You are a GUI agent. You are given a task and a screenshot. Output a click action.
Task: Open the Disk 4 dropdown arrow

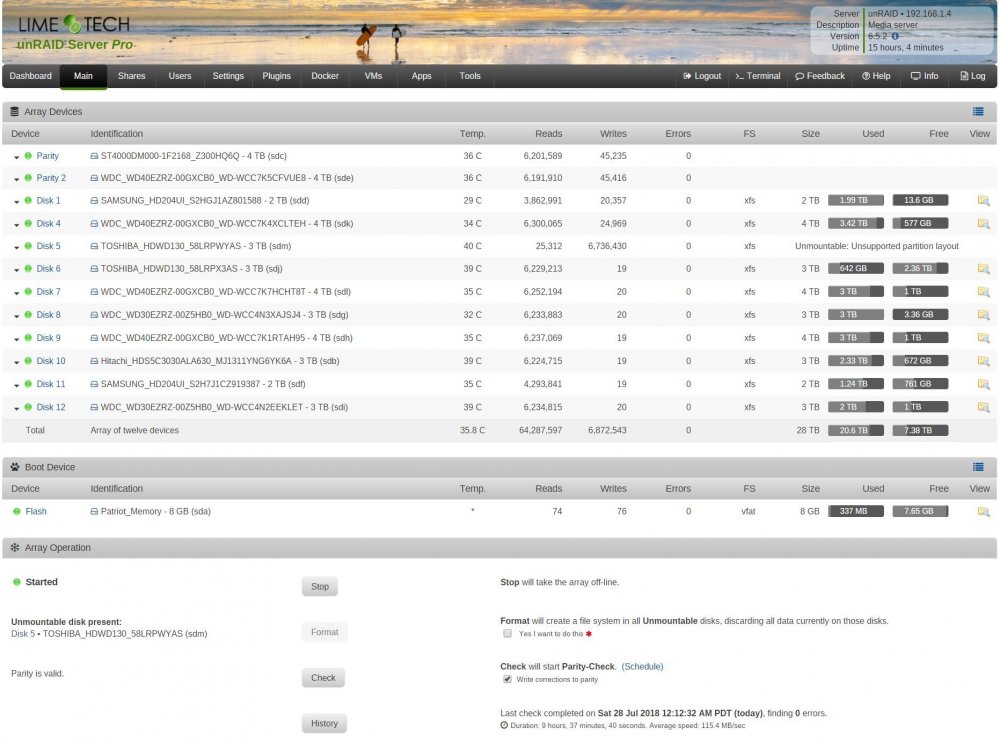pyautogui.click(x=17, y=225)
